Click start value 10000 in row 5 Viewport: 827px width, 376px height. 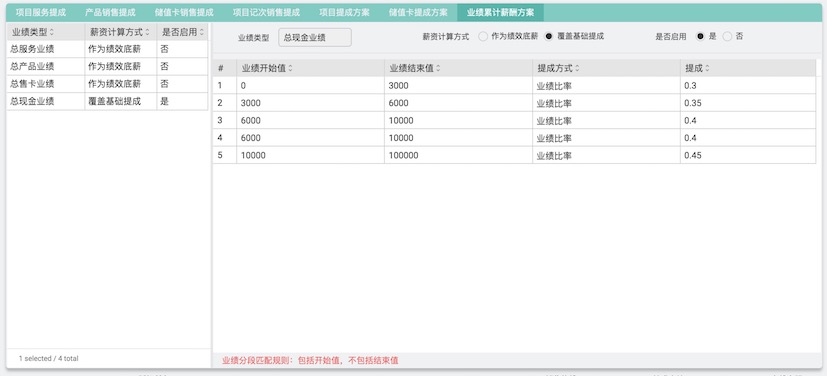310,156
